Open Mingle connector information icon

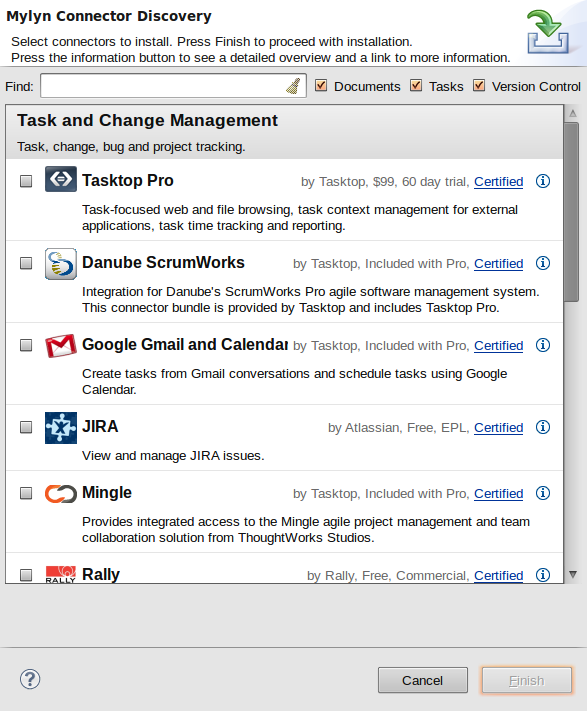pos(543,493)
